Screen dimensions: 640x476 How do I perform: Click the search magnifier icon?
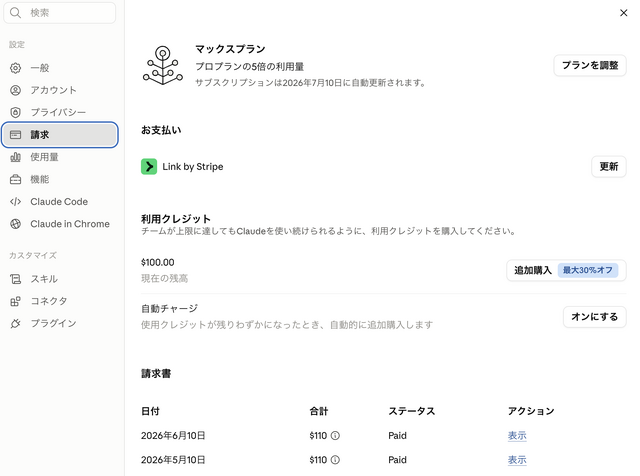(x=15, y=13)
